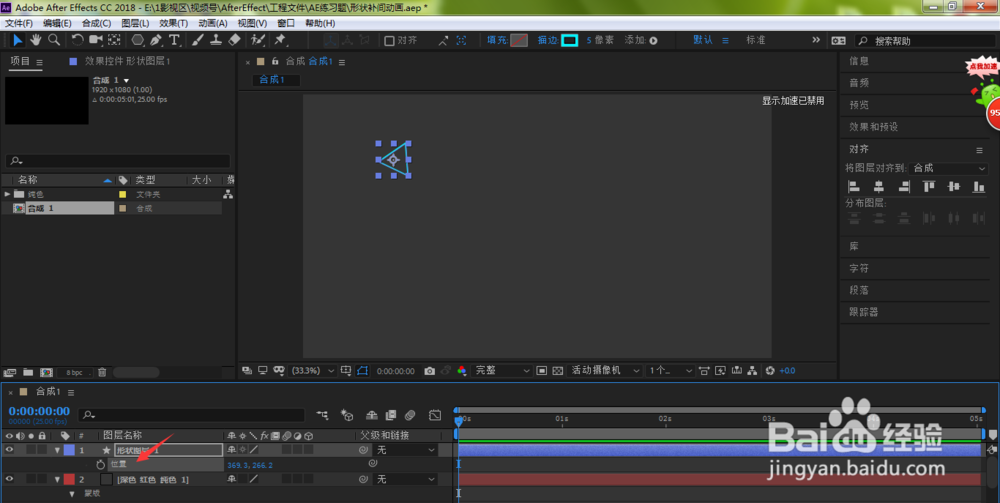
Task: Click the 描边 stroke options link
Action: pyautogui.click(x=548, y=40)
